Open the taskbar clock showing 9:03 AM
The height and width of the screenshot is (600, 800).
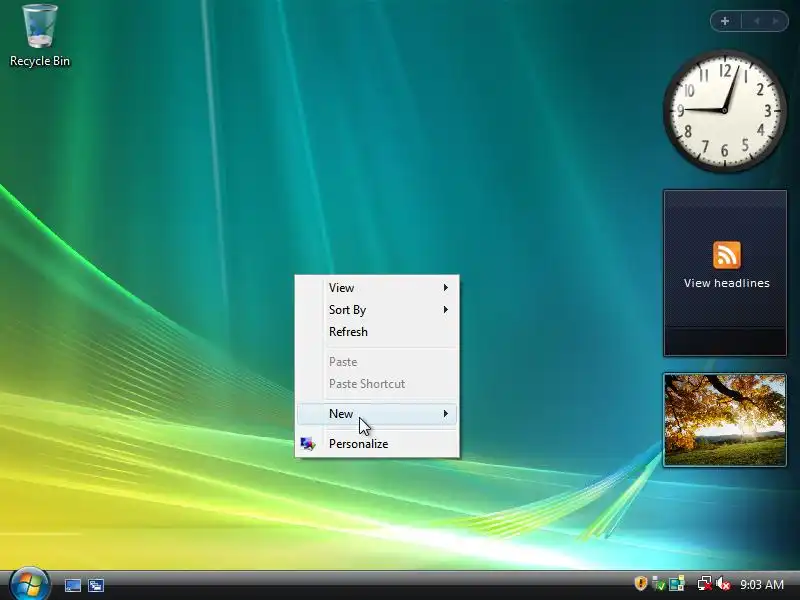pyautogui.click(x=762, y=584)
